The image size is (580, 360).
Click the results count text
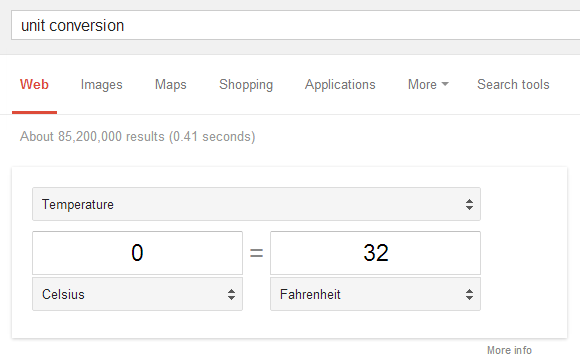pos(138,137)
